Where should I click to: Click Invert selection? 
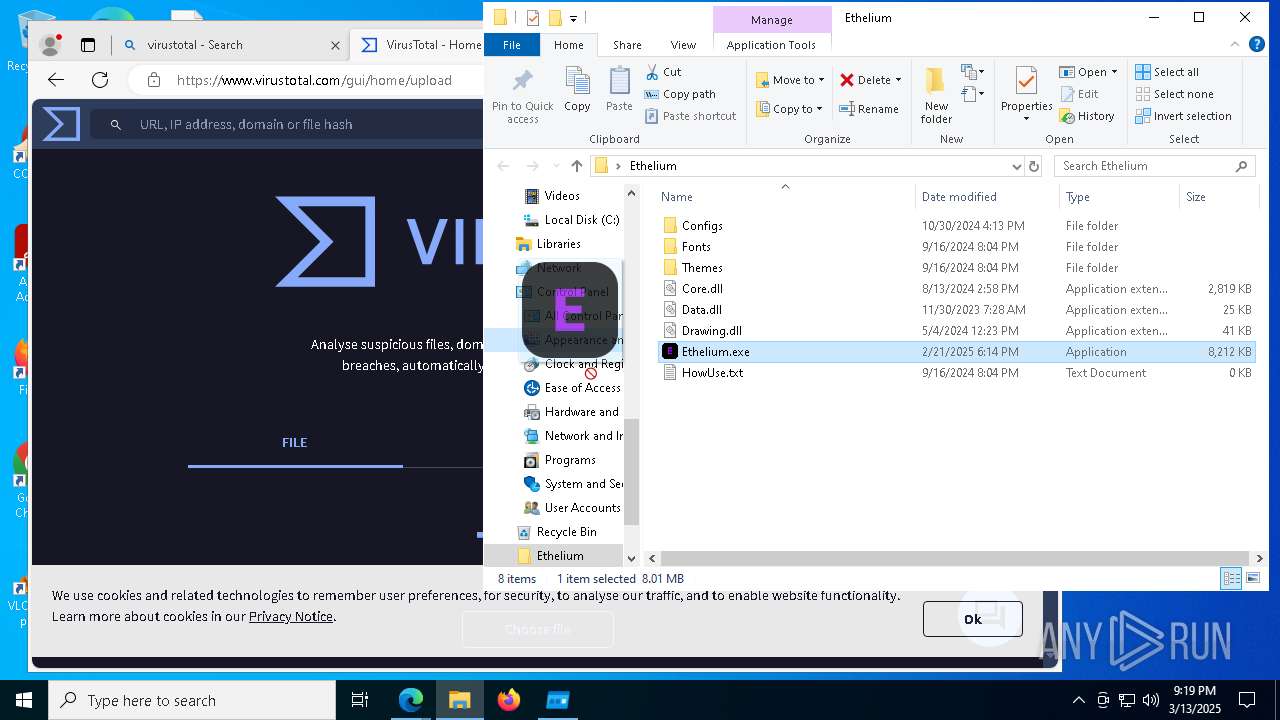click(x=1183, y=116)
